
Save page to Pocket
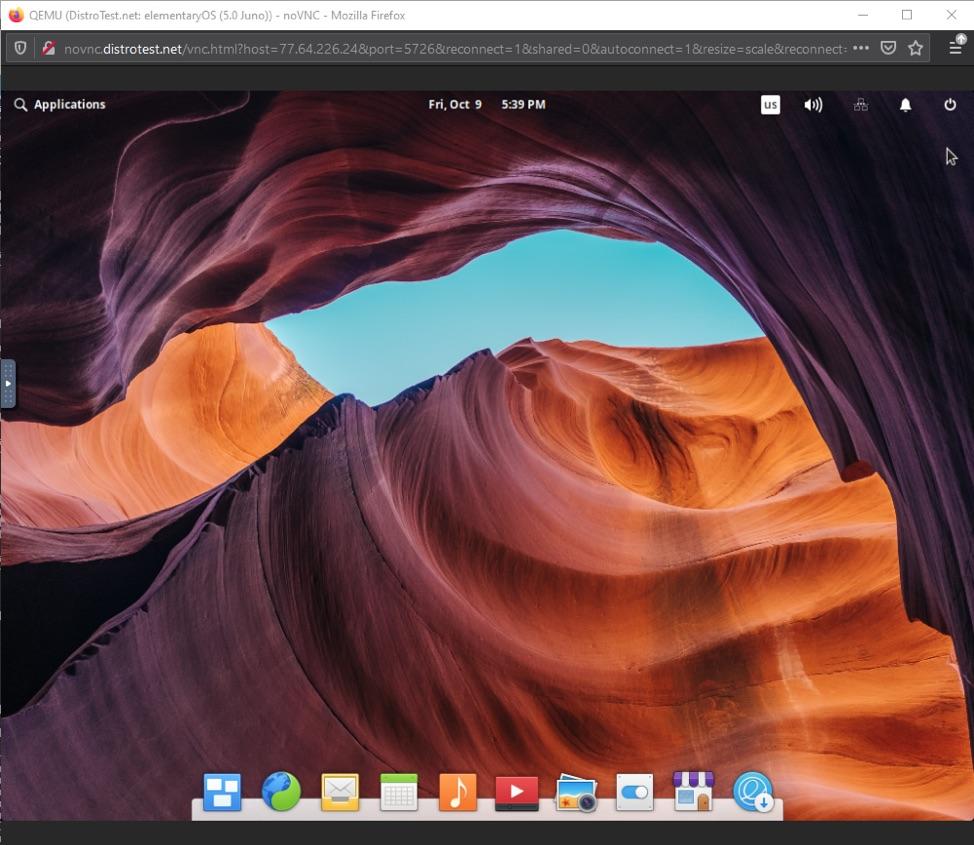pos(888,48)
